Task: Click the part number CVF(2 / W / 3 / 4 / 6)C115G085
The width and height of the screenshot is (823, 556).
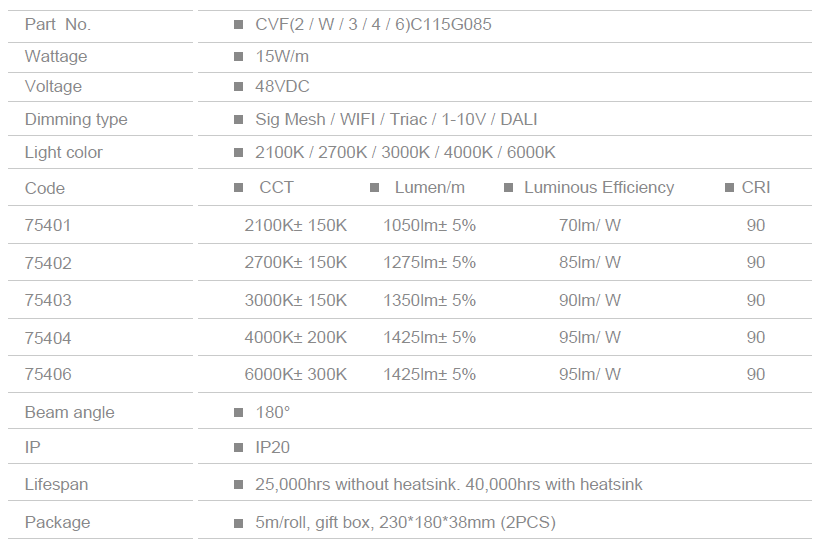Action: [373, 25]
